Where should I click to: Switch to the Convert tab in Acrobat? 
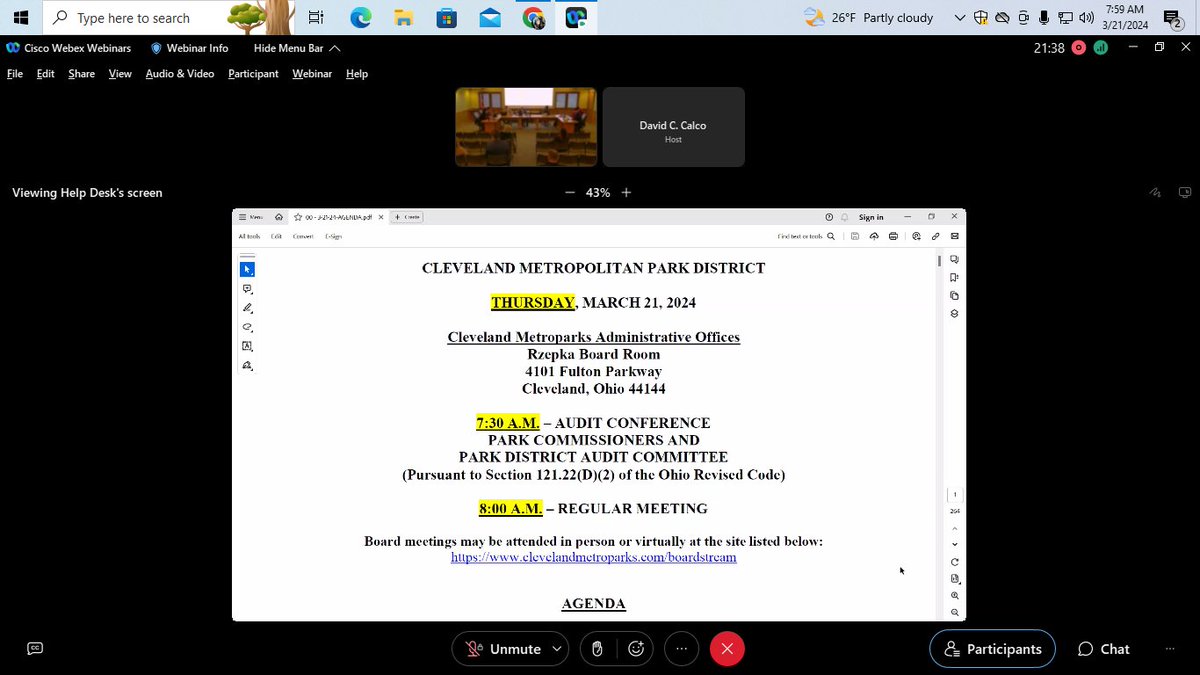click(303, 236)
